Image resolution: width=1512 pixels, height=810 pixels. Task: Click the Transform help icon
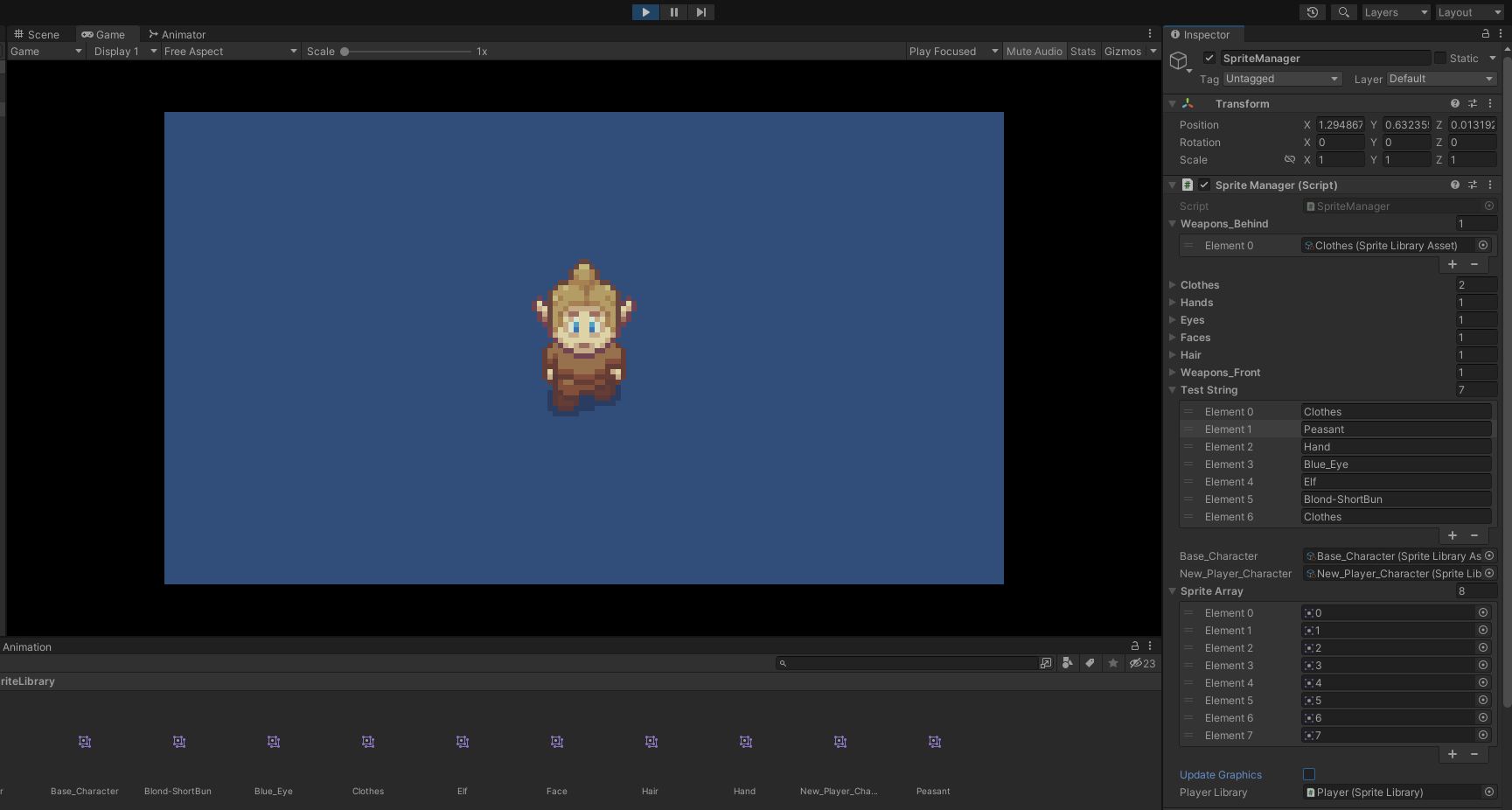pos(1454,103)
